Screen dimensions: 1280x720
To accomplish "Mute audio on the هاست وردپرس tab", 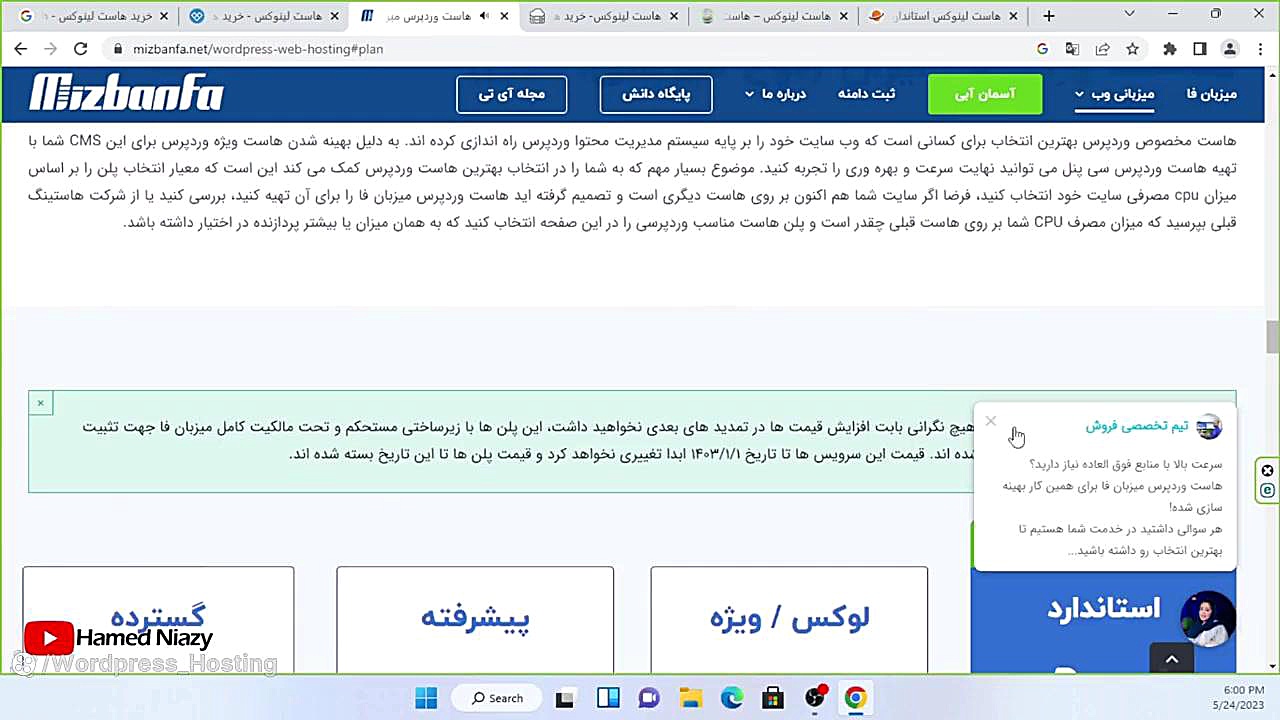I will click(484, 16).
